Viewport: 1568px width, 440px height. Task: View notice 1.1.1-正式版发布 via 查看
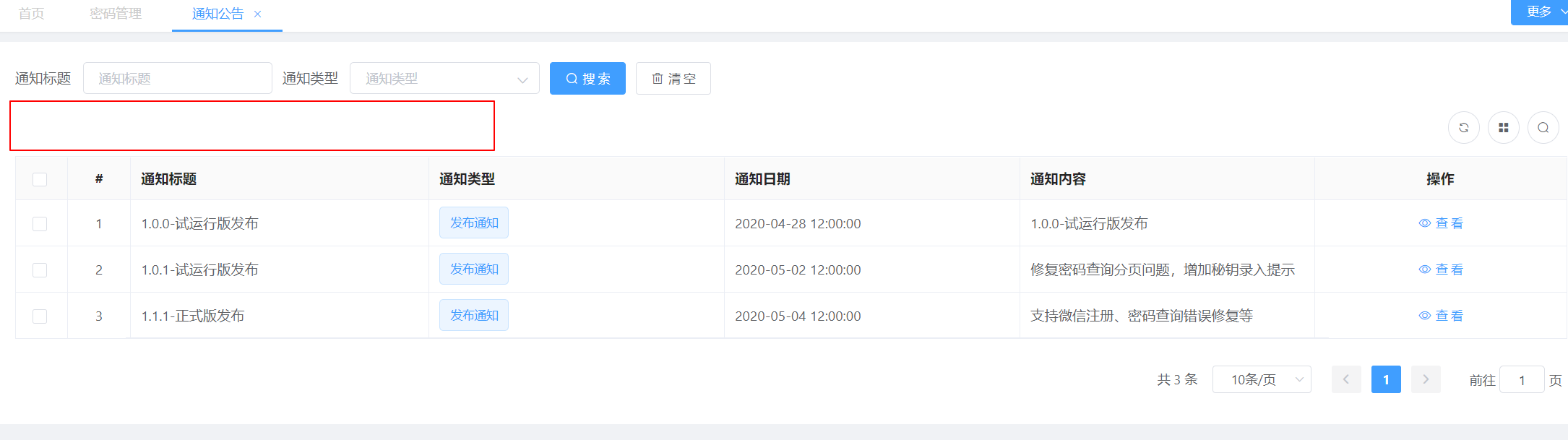click(1441, 316)
